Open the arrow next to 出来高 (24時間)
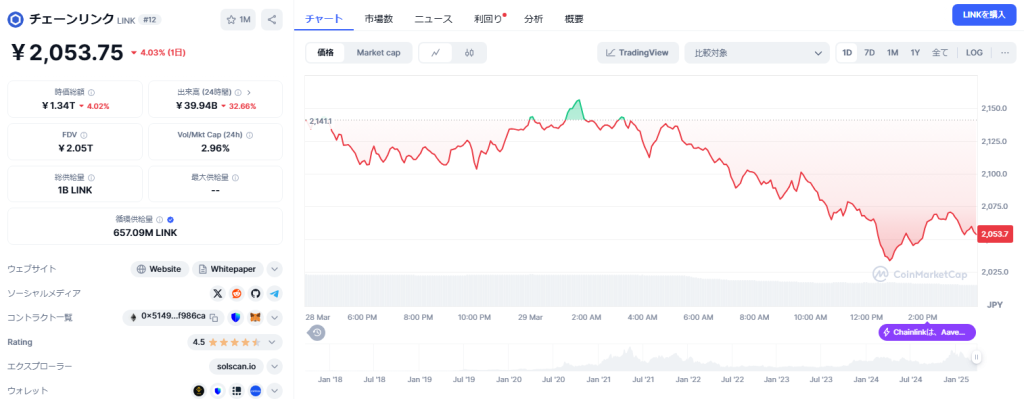 click(249, 93)
